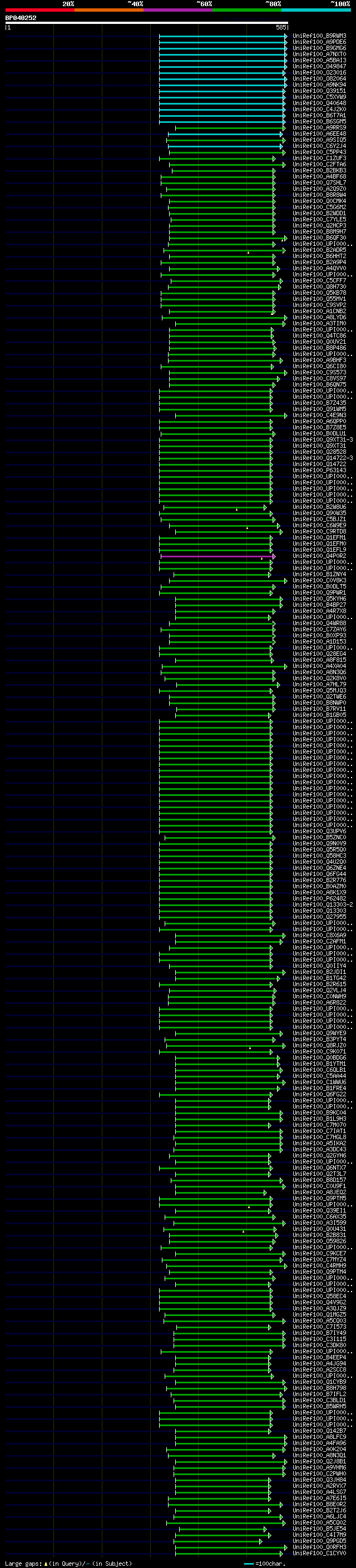Click the UniRef100_C9RTD8 label
The width and height of the screenshot is (356, 1568).
coord(319,531)
